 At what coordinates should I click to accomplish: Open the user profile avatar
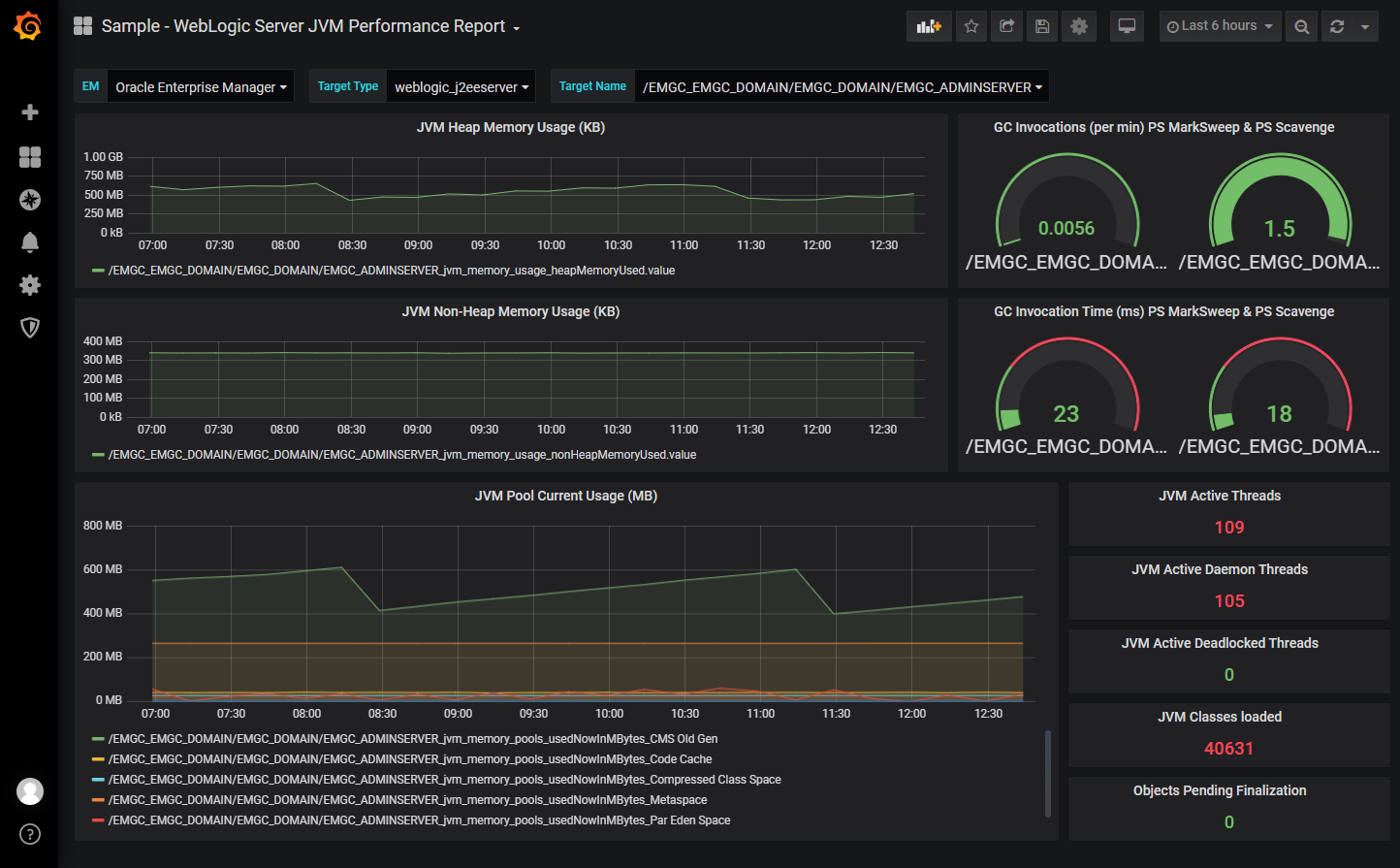30,791
